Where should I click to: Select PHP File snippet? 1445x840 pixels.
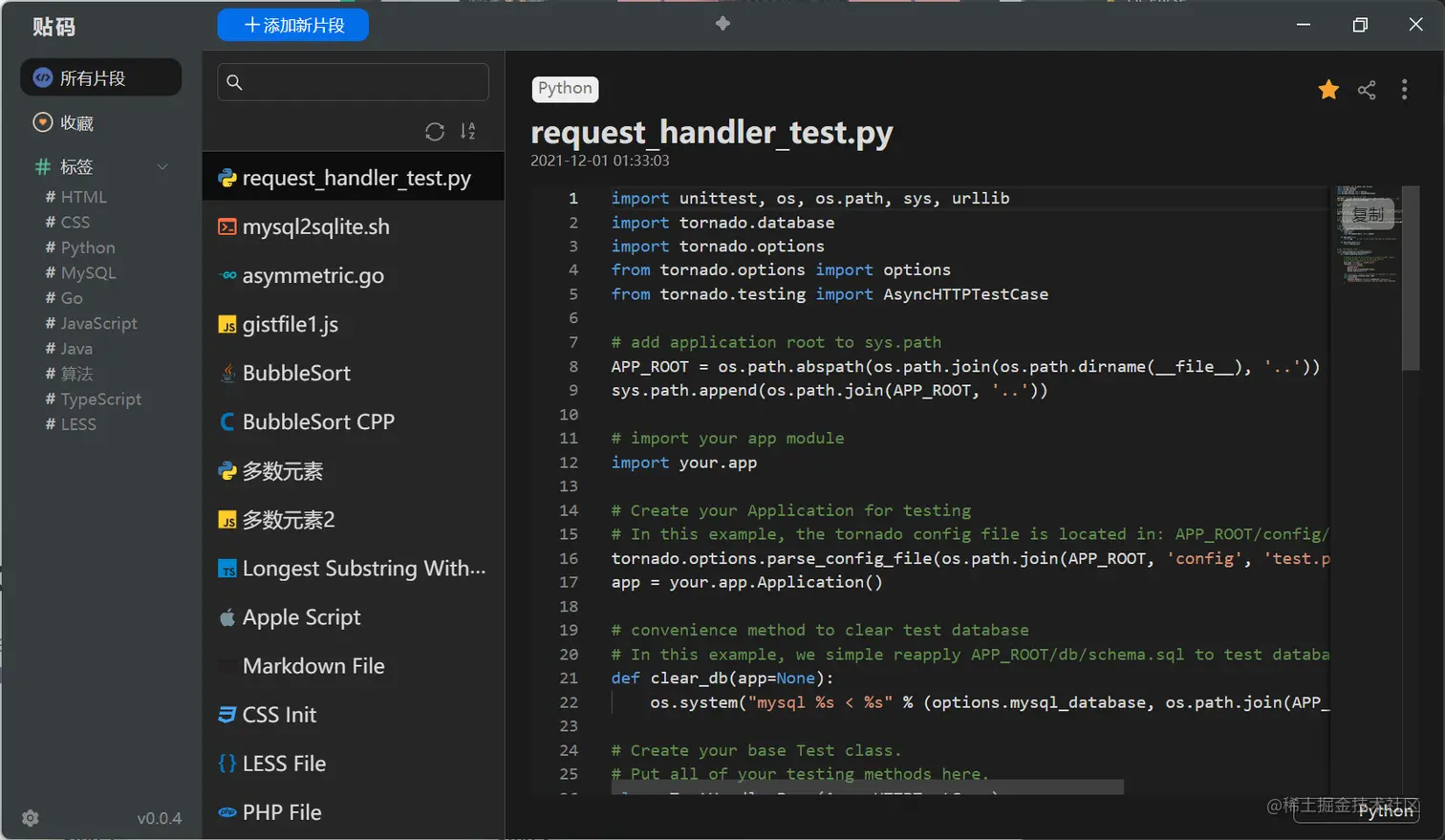pos(353,811)
